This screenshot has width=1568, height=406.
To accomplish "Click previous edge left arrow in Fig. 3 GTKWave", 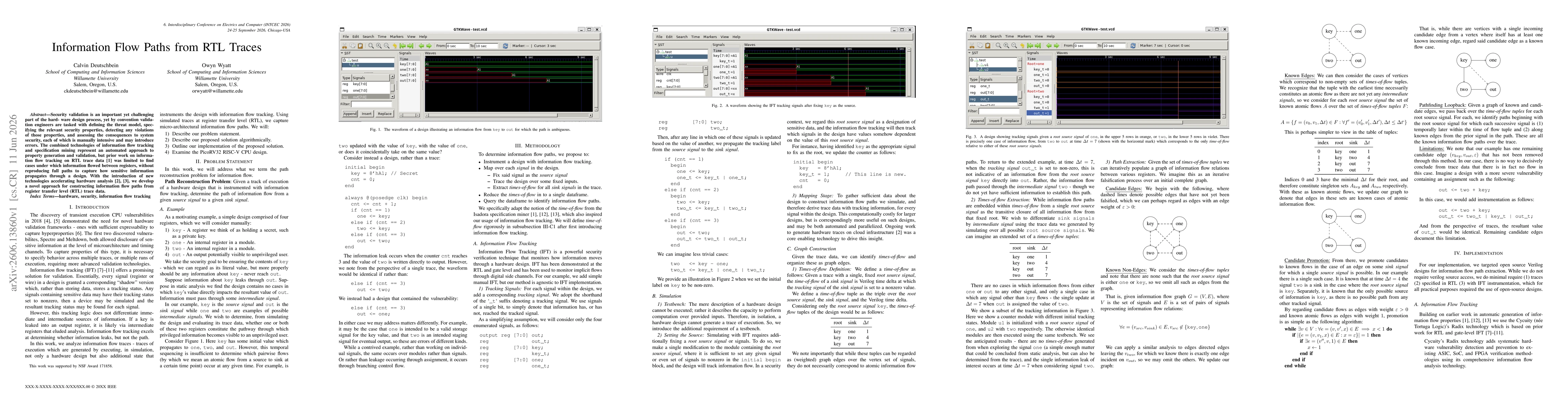I will pyautogui.click(x=1049, y=46).
